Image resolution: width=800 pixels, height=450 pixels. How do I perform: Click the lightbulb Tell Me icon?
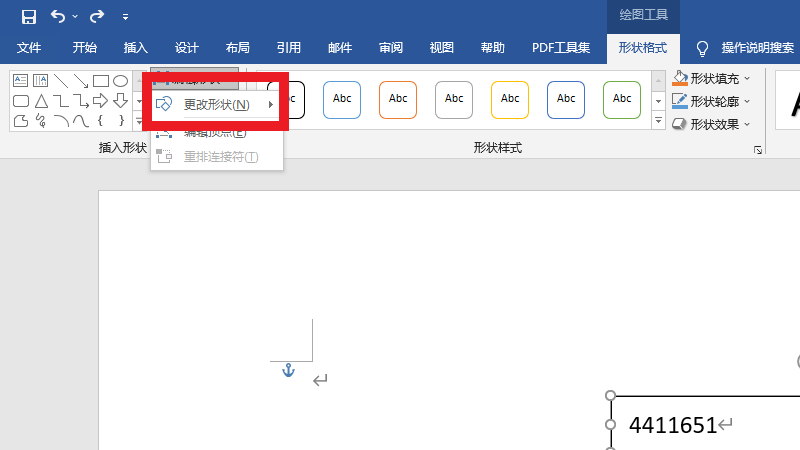click(702, 48)
